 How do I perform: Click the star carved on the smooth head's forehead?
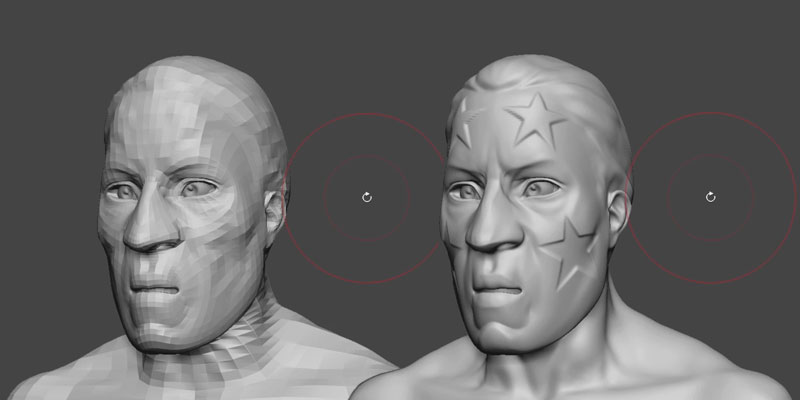pos(535,119)
